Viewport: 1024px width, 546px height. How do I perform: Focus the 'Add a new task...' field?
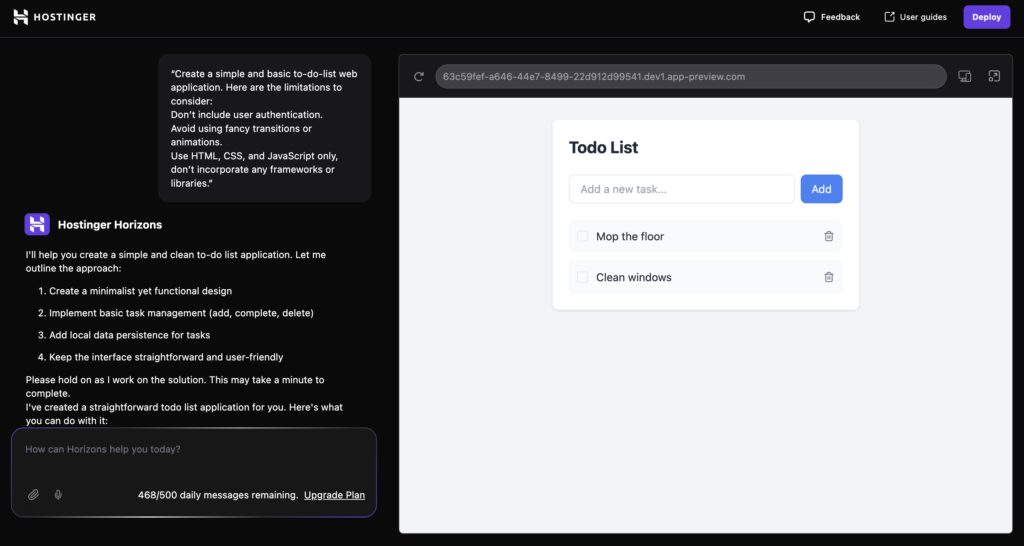(x=681, y=189)
